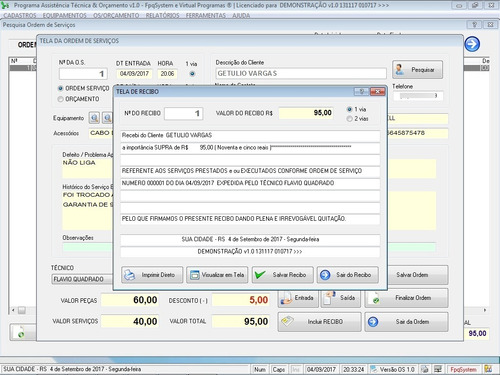The width and height of the screenshot is (500, 375).
Task: Click the Descrição do Cliente field
Action: [301, 74]
